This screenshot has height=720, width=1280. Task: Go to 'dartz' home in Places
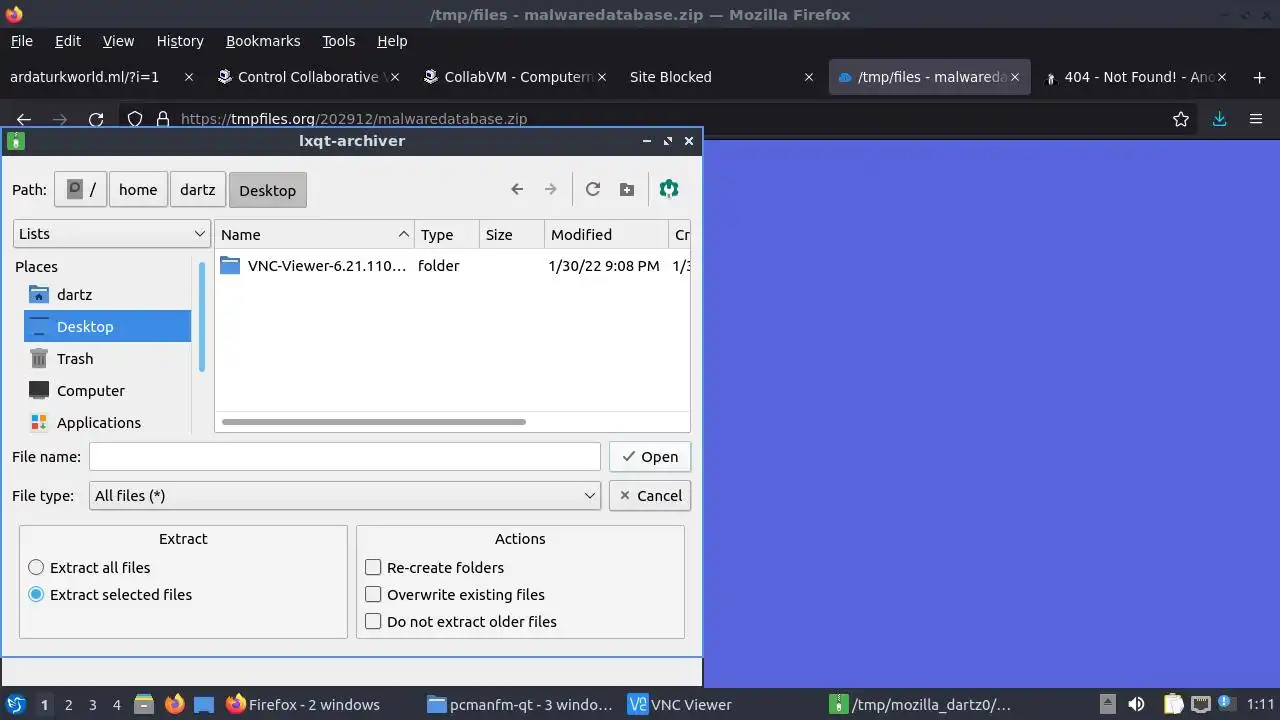(107, 294)
